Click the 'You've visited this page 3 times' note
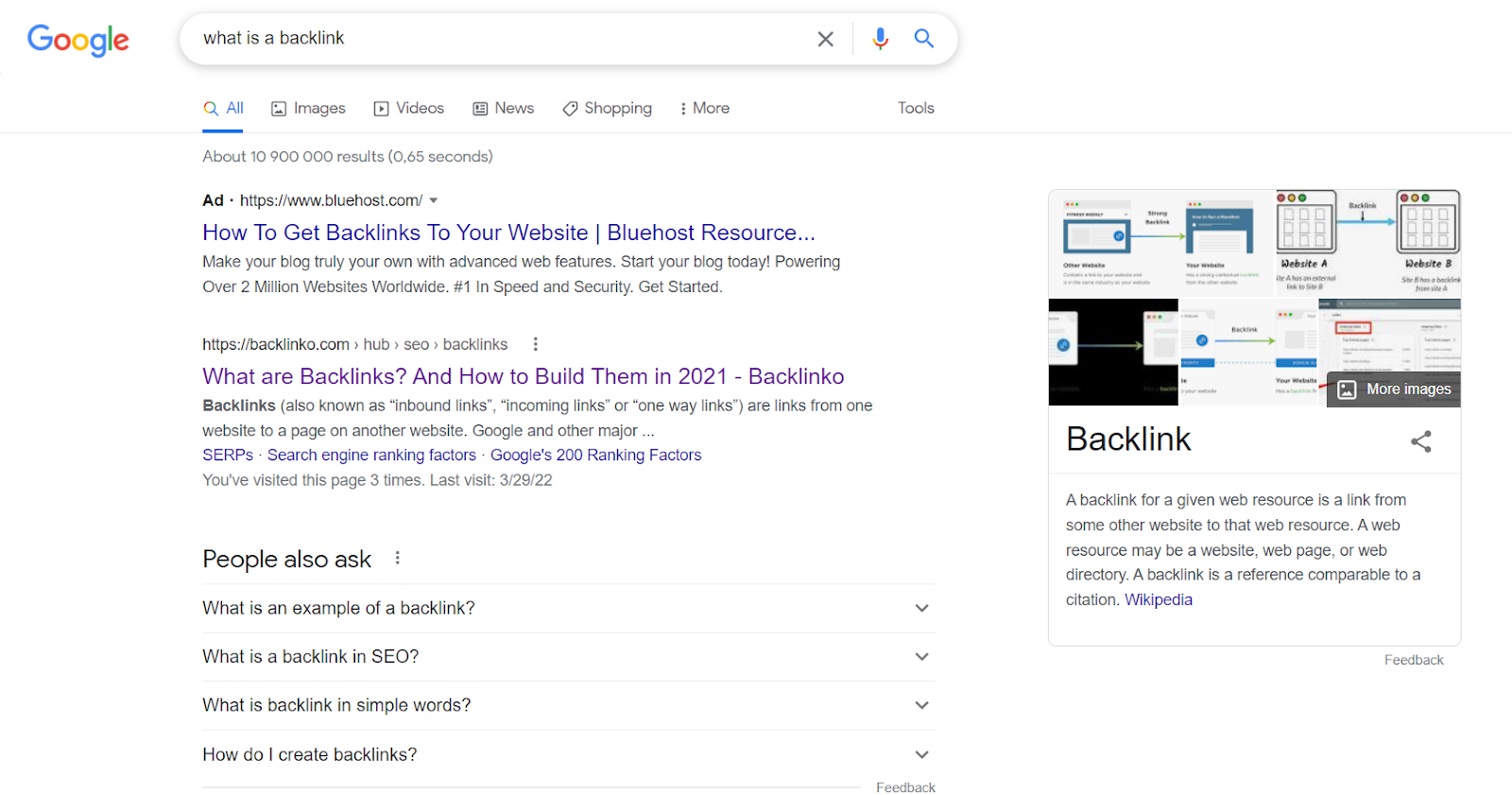 [377, 480]
